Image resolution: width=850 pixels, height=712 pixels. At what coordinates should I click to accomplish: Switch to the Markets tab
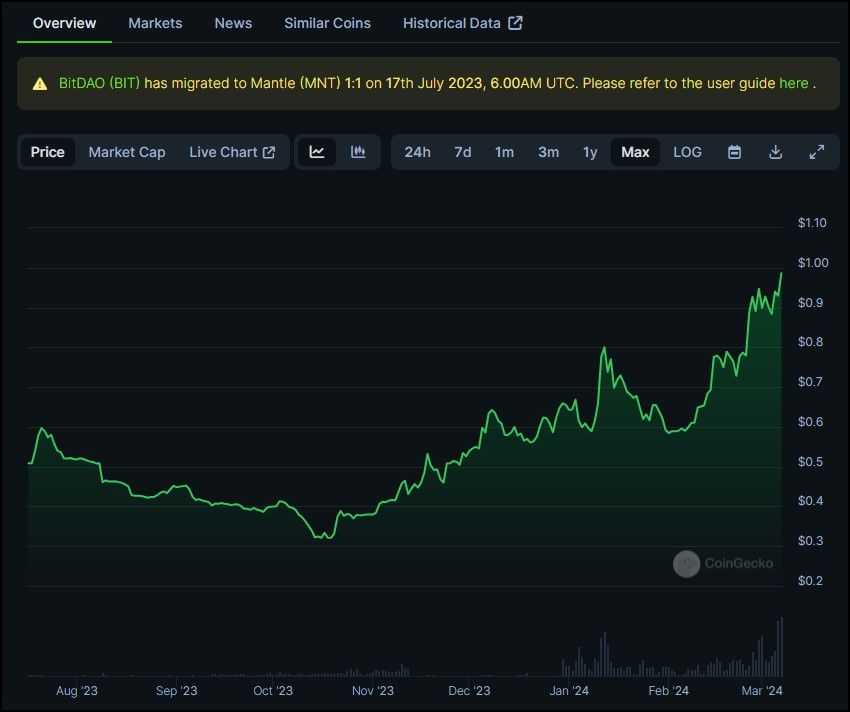[155, 22]
